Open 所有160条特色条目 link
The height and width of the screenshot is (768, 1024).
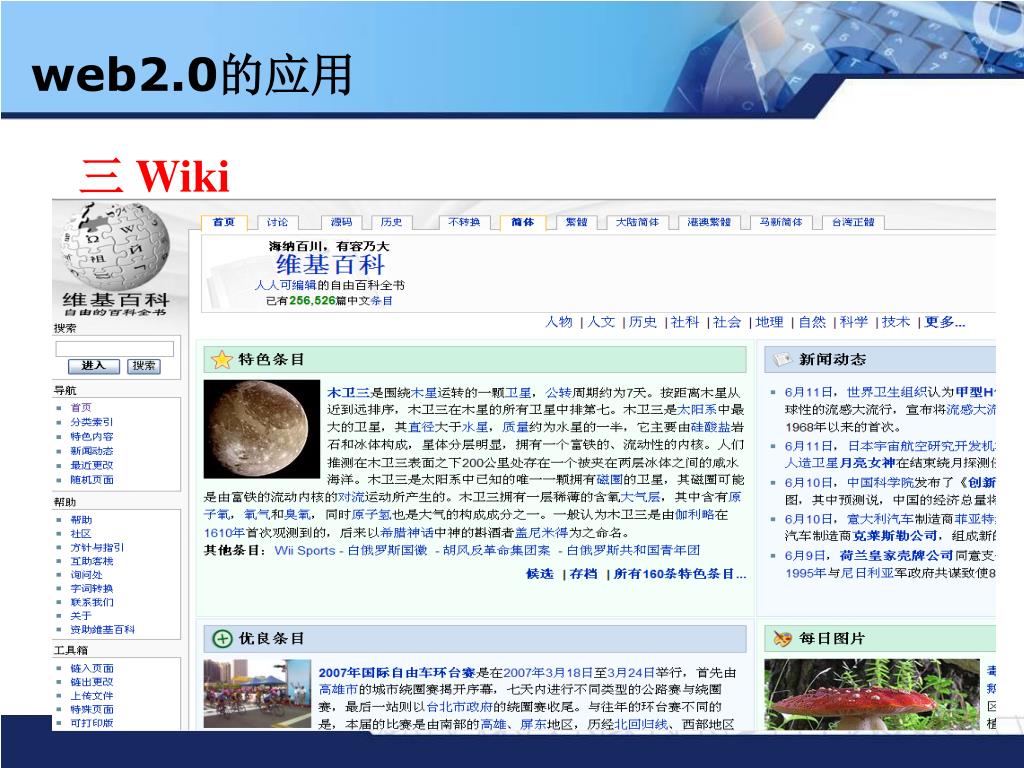tap(679, 574)
